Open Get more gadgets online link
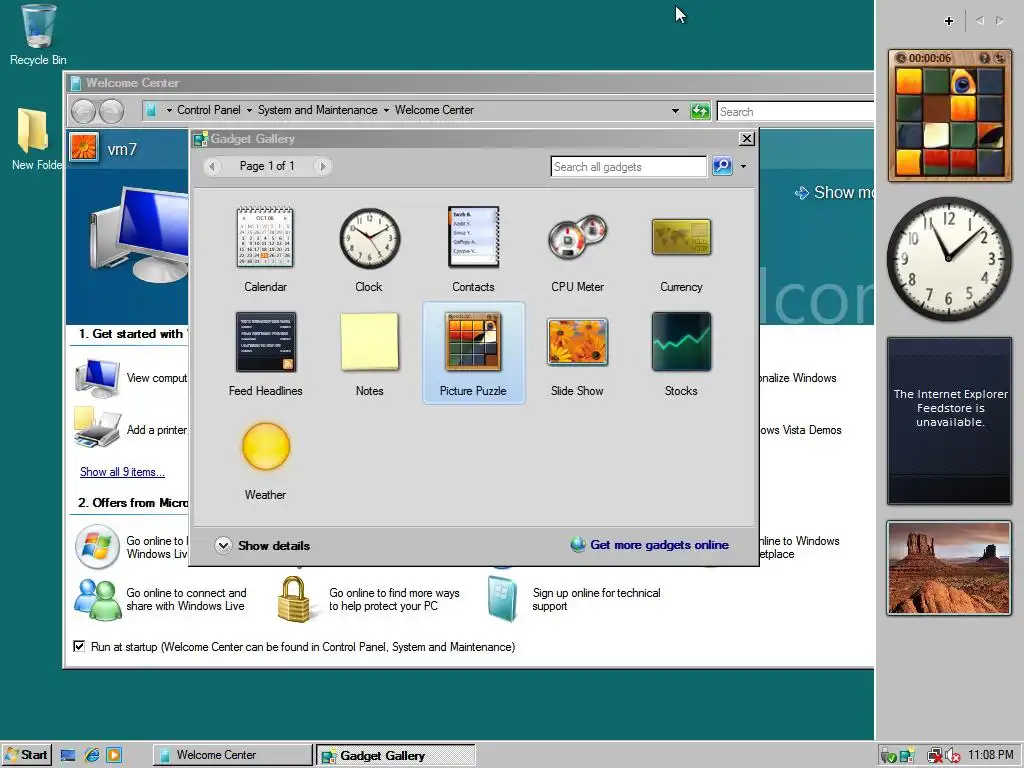 tap(650, 545)
